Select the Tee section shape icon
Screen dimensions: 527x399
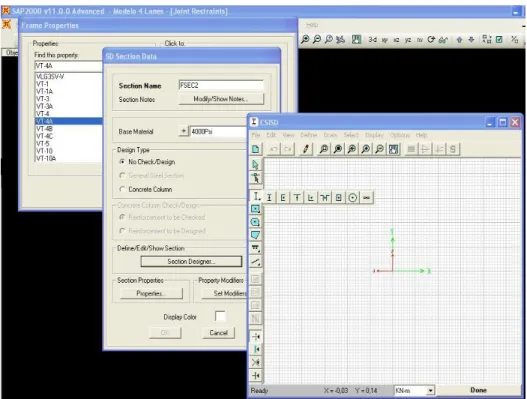pos(297,198)
